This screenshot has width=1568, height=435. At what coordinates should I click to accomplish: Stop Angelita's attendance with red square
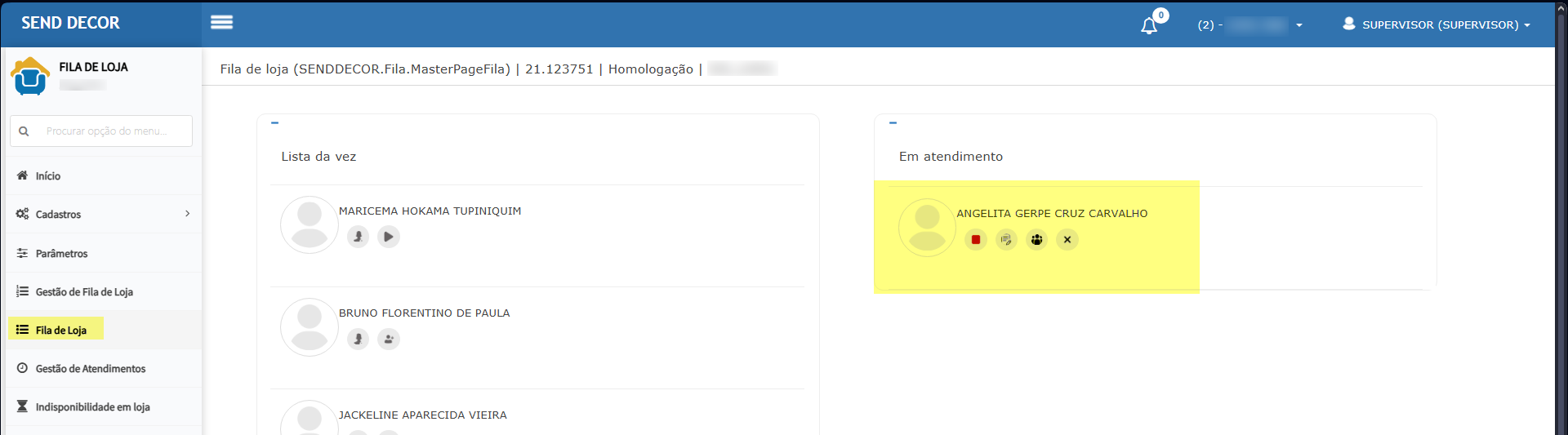[976, 239]
